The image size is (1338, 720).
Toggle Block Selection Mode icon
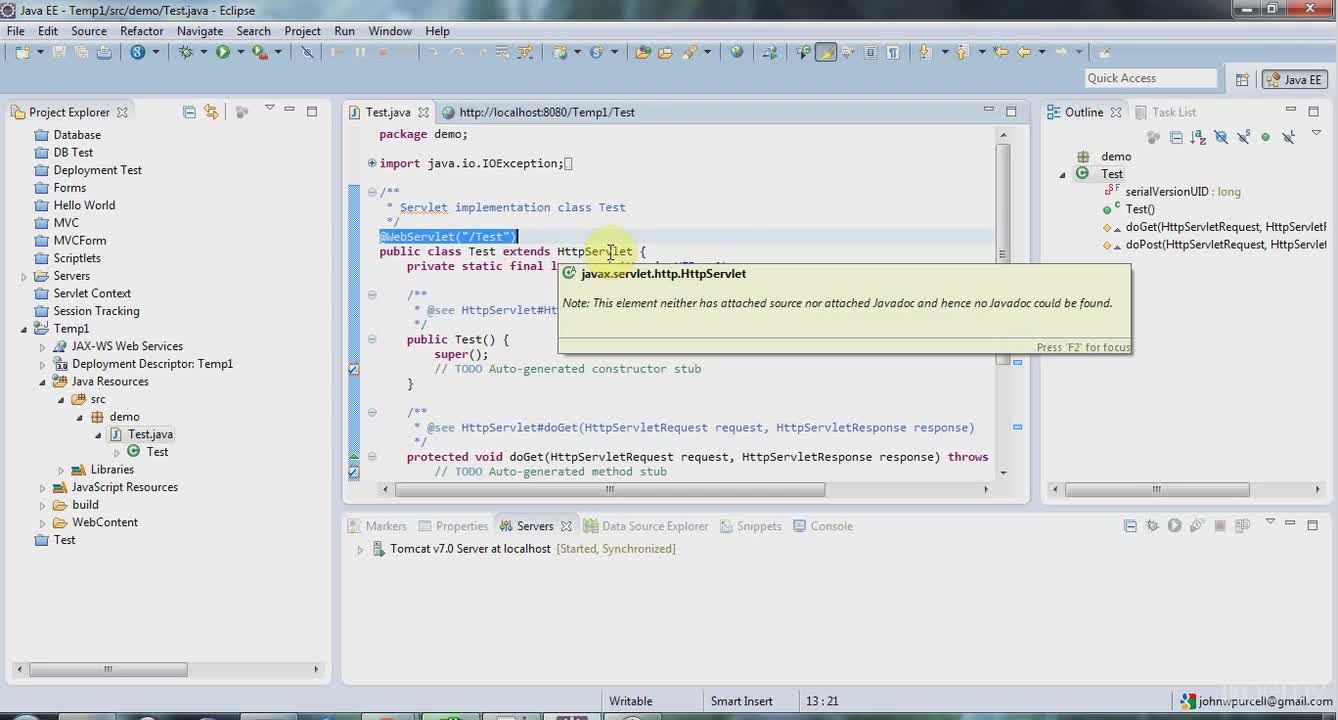tap(870, 52)
